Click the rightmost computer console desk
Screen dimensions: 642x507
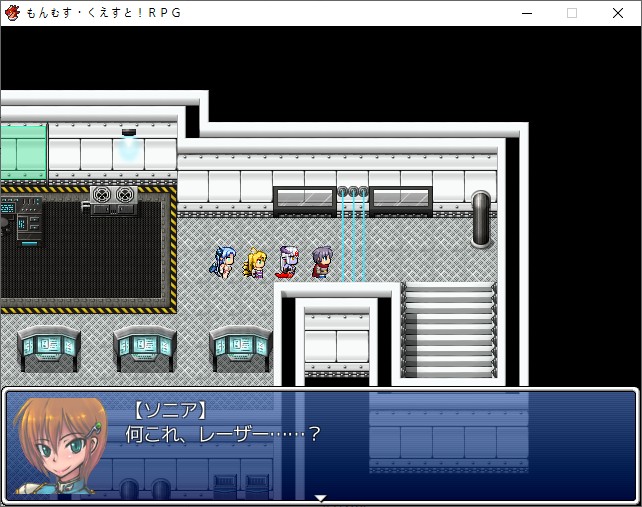pos(241,348)
